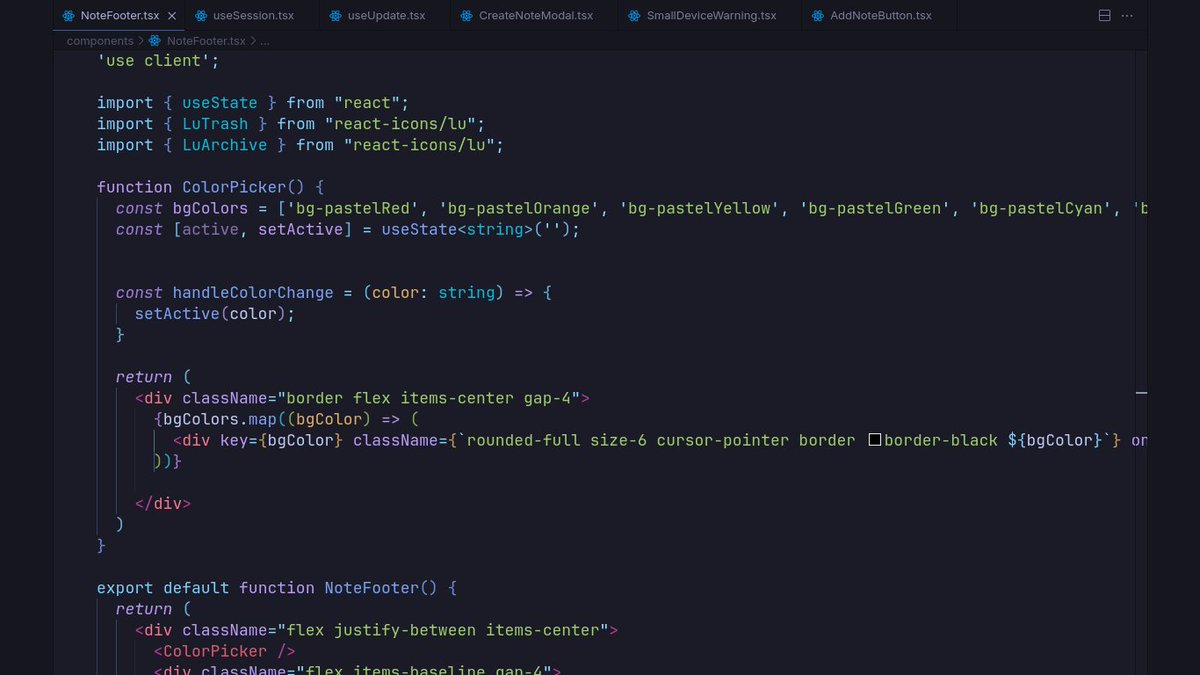
Task: Click the bgColors constant declaration
Action: pos(210,208)
